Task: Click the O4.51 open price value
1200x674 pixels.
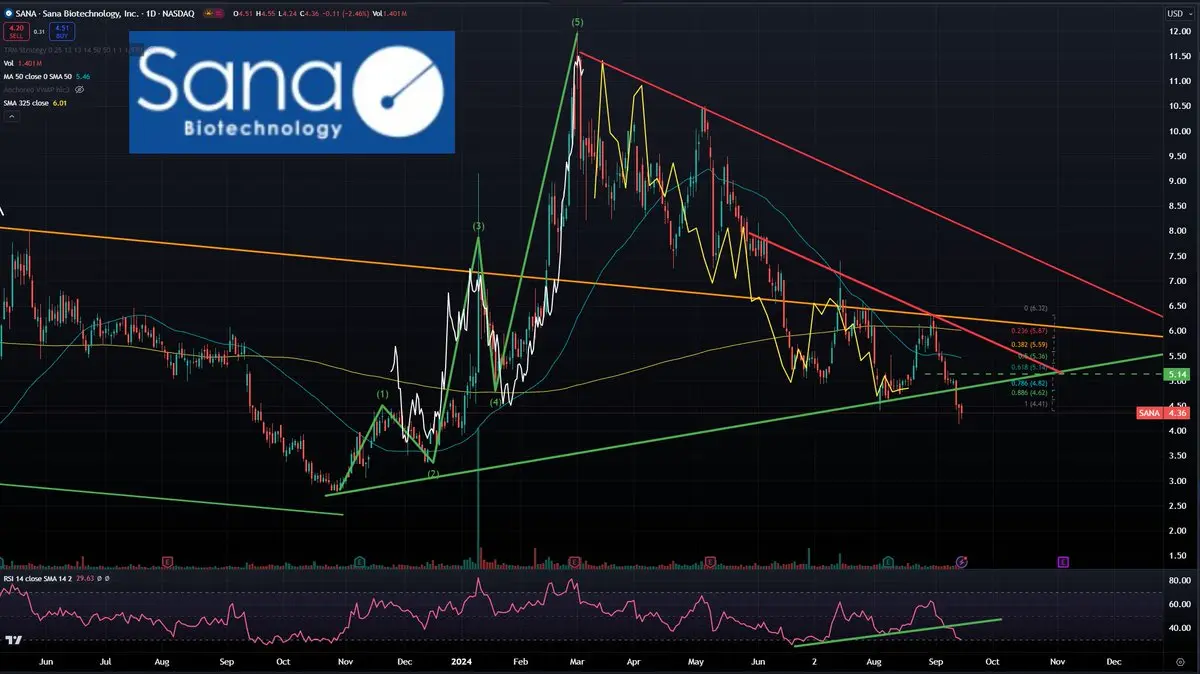Action: pyautogui.click(x=242, y=14)
